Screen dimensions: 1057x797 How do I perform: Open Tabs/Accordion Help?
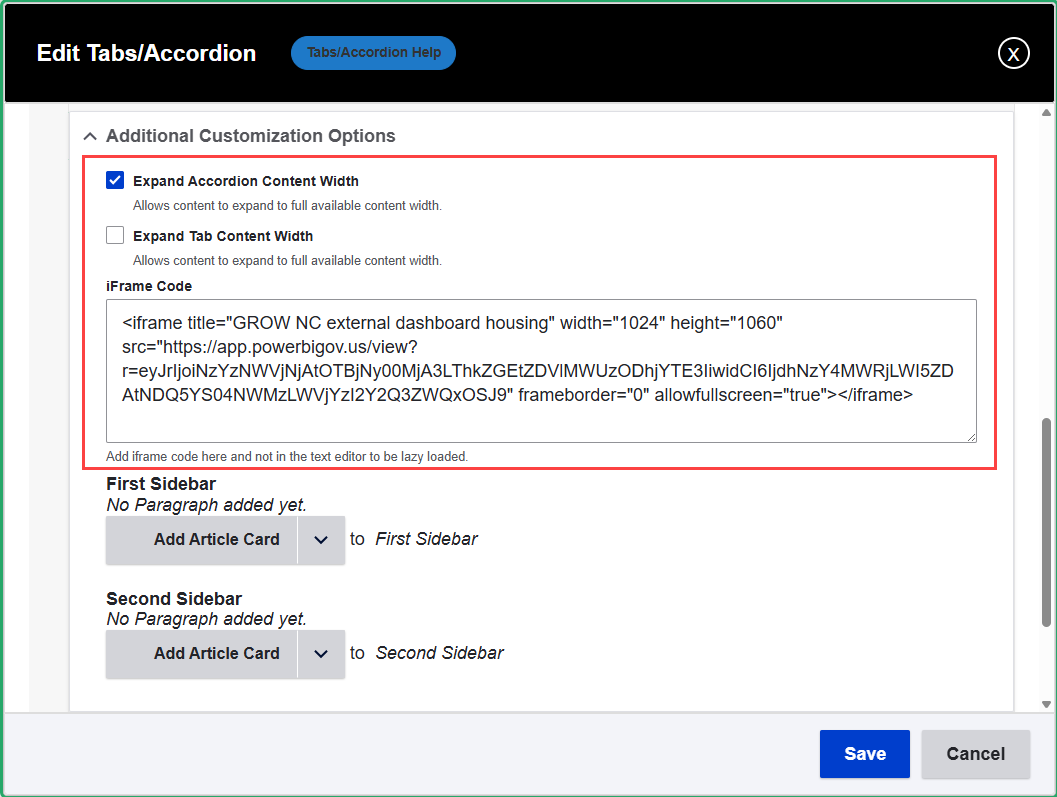373,53
